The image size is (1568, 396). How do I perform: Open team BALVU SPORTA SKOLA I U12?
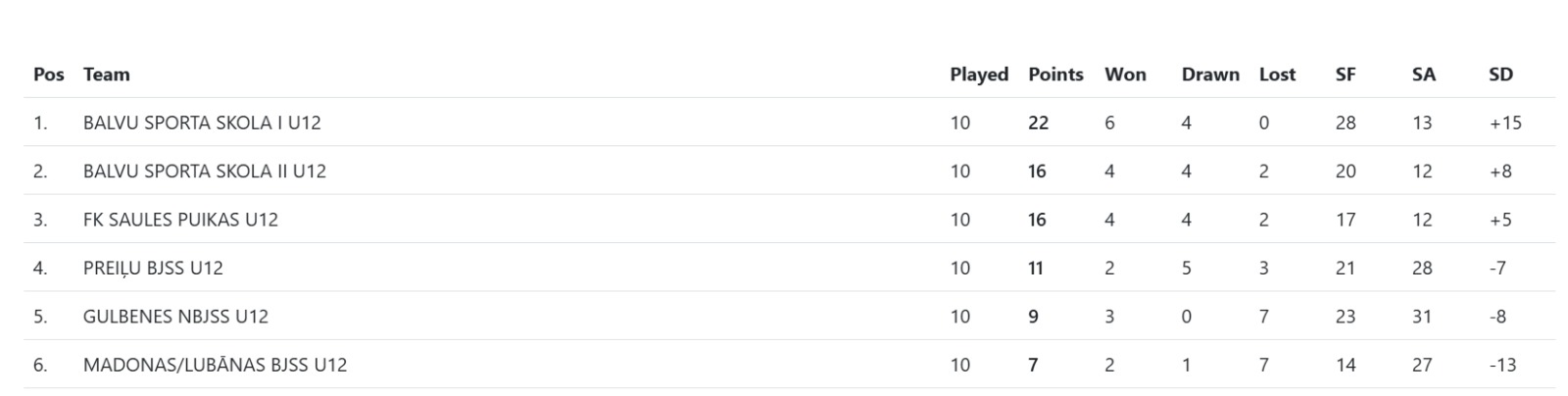[x=202, y=123]
